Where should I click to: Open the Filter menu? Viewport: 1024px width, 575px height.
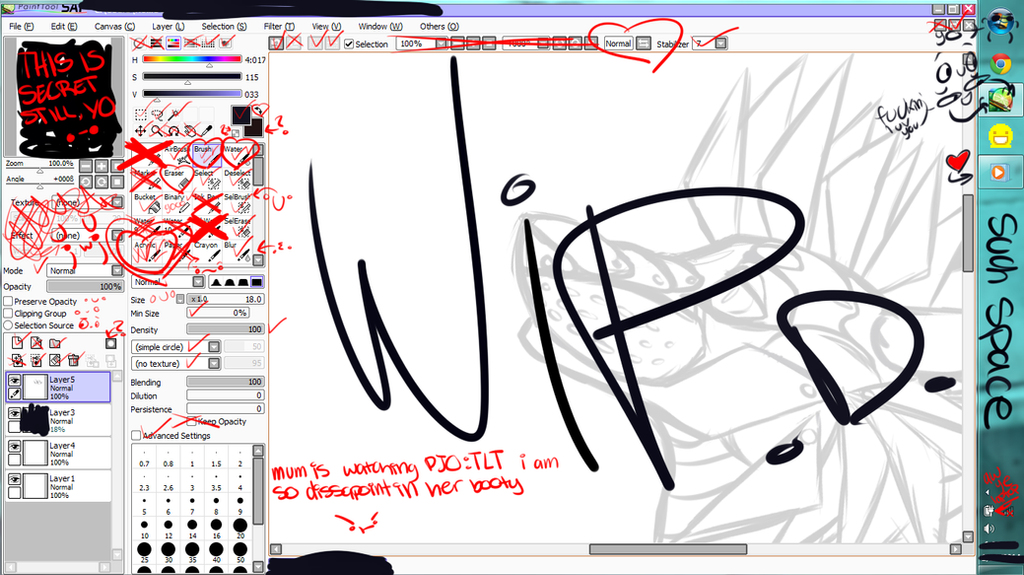(279, 26)
